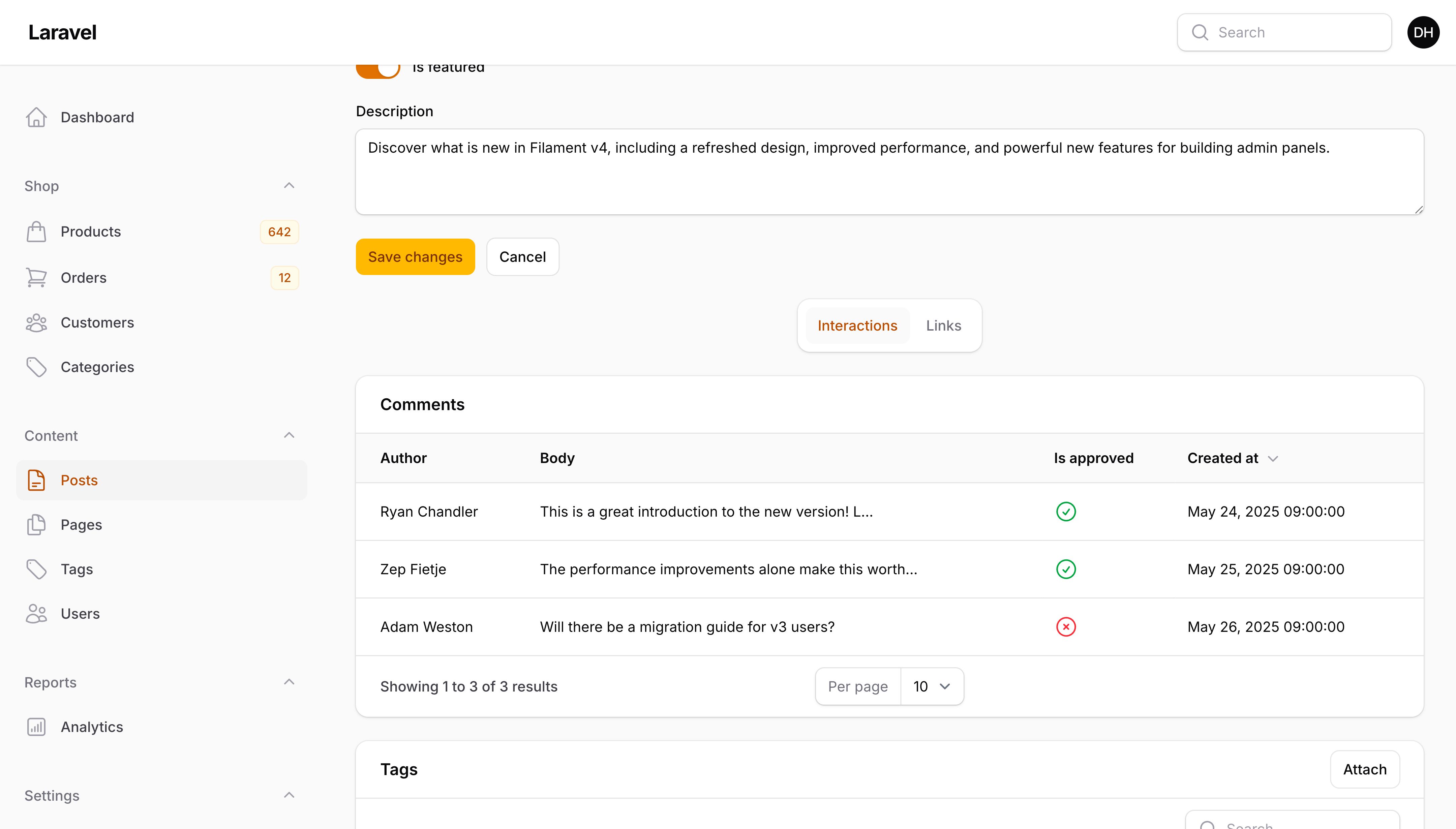Click the Orders shopping cart icon
Screen dimensions: 1456x829
point(36,277)
